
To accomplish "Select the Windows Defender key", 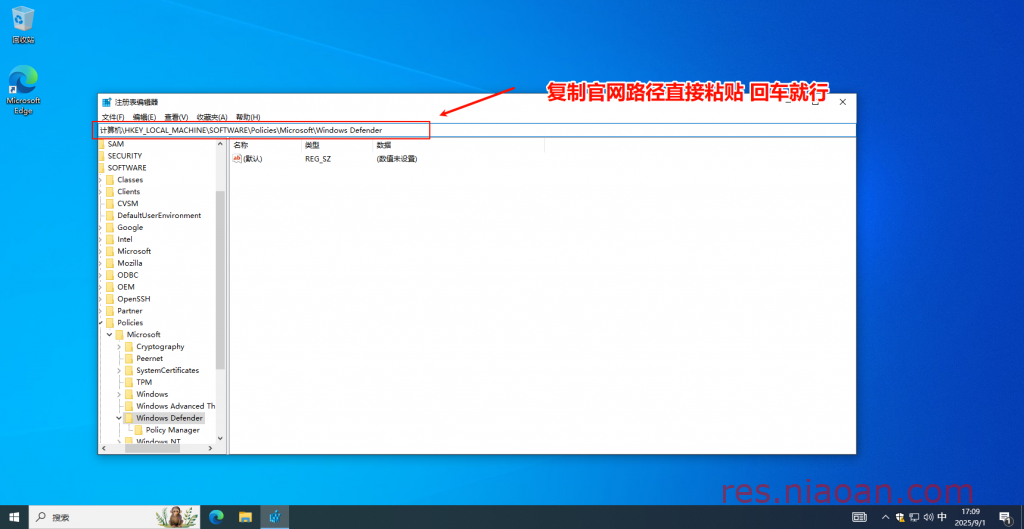I will [x=170, y=418].
